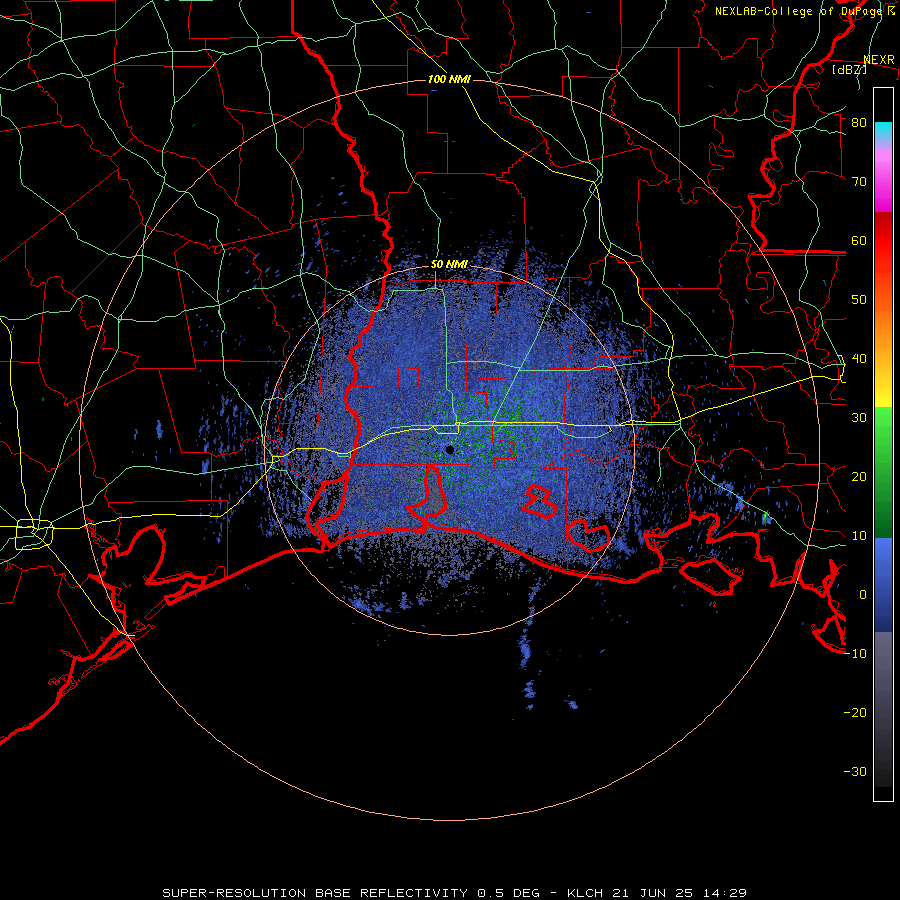The image size is (900, 900).
Task: Click the 40 dBZ legend value
Action: (x=859, y=359)
